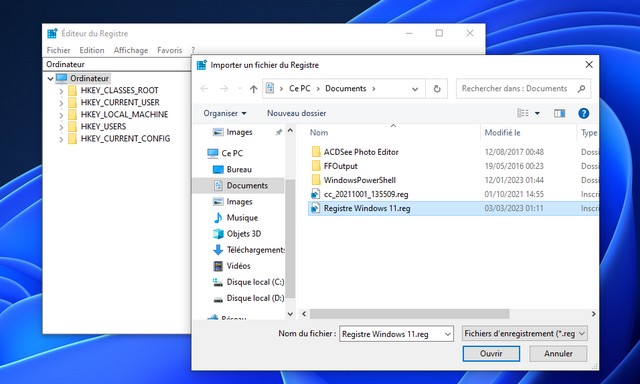640x384 pixels.
Task: Click HKEY_CLASSES_ROOT folder icon
Action: point(72,90)
